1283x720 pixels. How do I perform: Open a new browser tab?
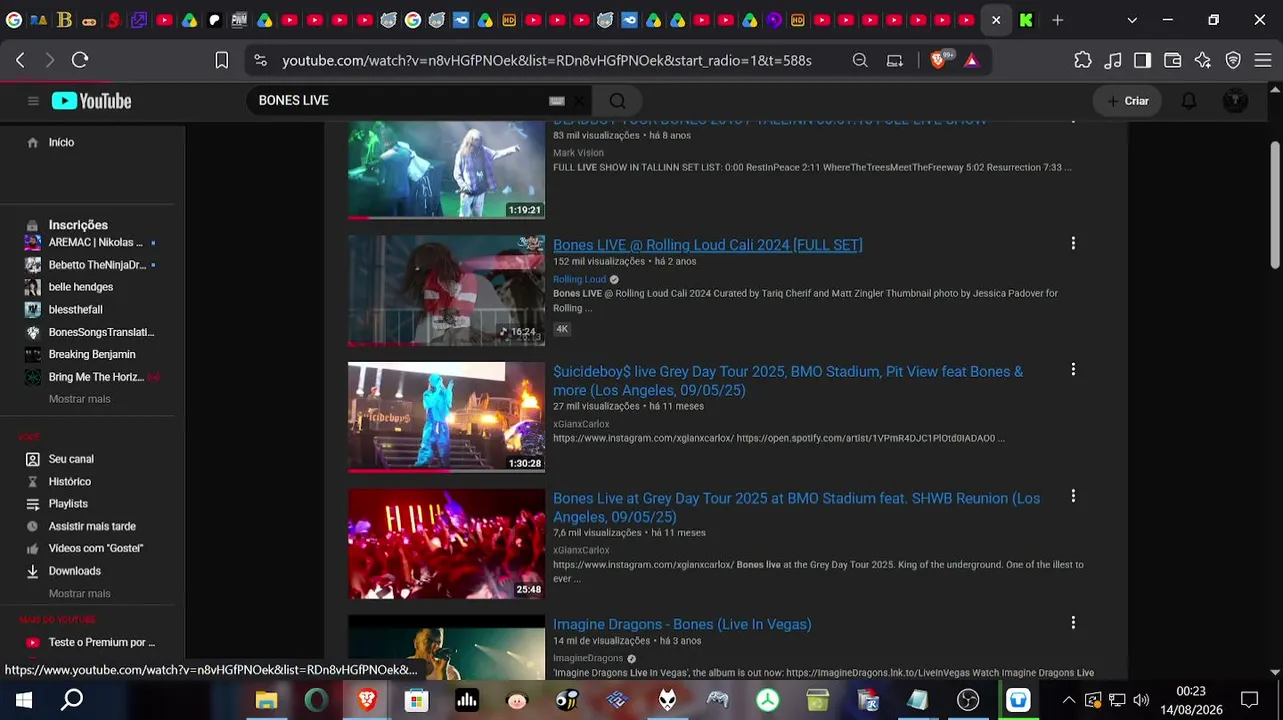pos(1057,20)
